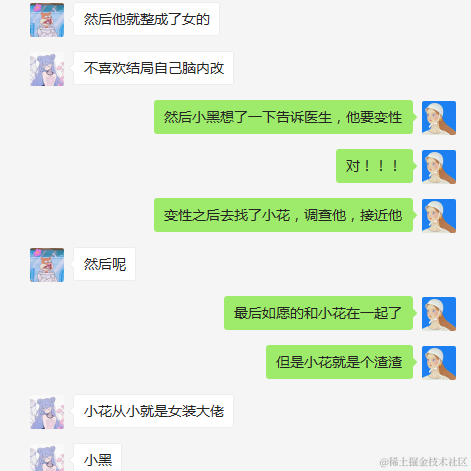Select the '小花从小就是女装大佬' message

click(x=153, y=411)
